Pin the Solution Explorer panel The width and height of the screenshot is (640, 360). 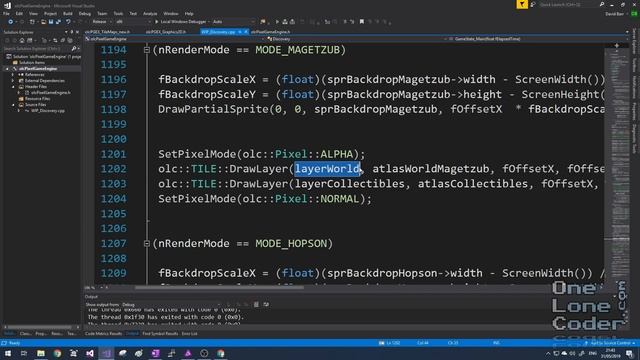pos(72,32)
